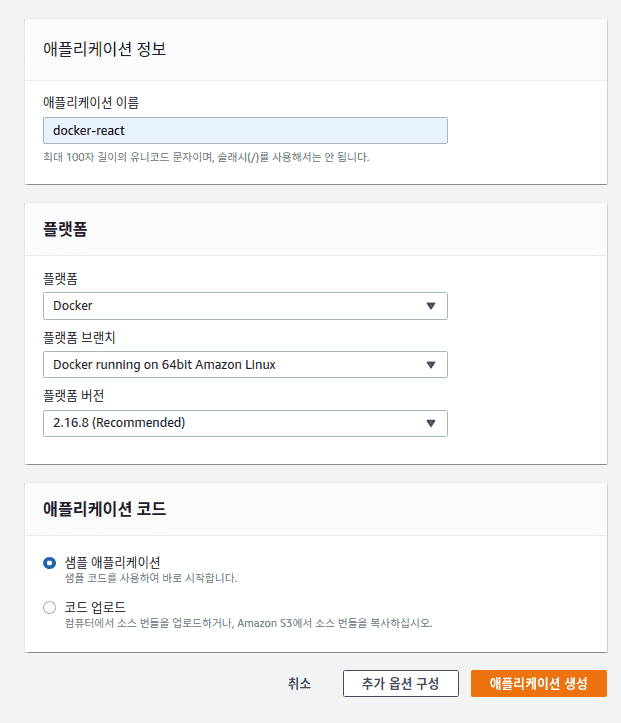Click the arrow icon on Docker dropdown
Screen dimensions: 621x723
(431, 306)
